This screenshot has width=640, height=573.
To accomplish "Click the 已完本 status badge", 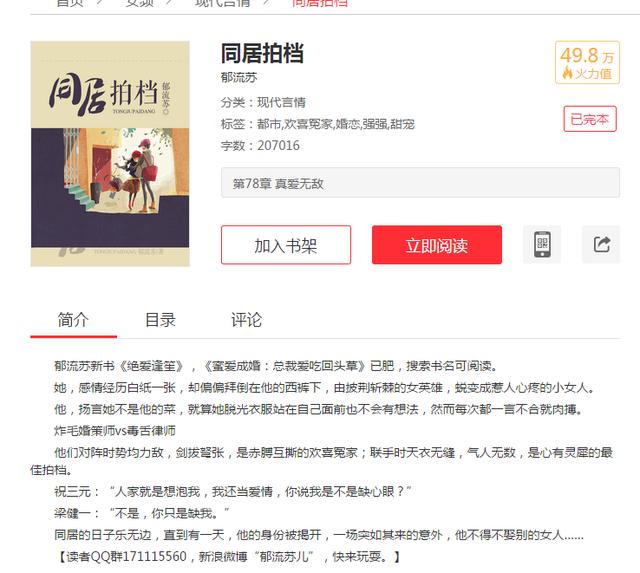I will [590, 119].
